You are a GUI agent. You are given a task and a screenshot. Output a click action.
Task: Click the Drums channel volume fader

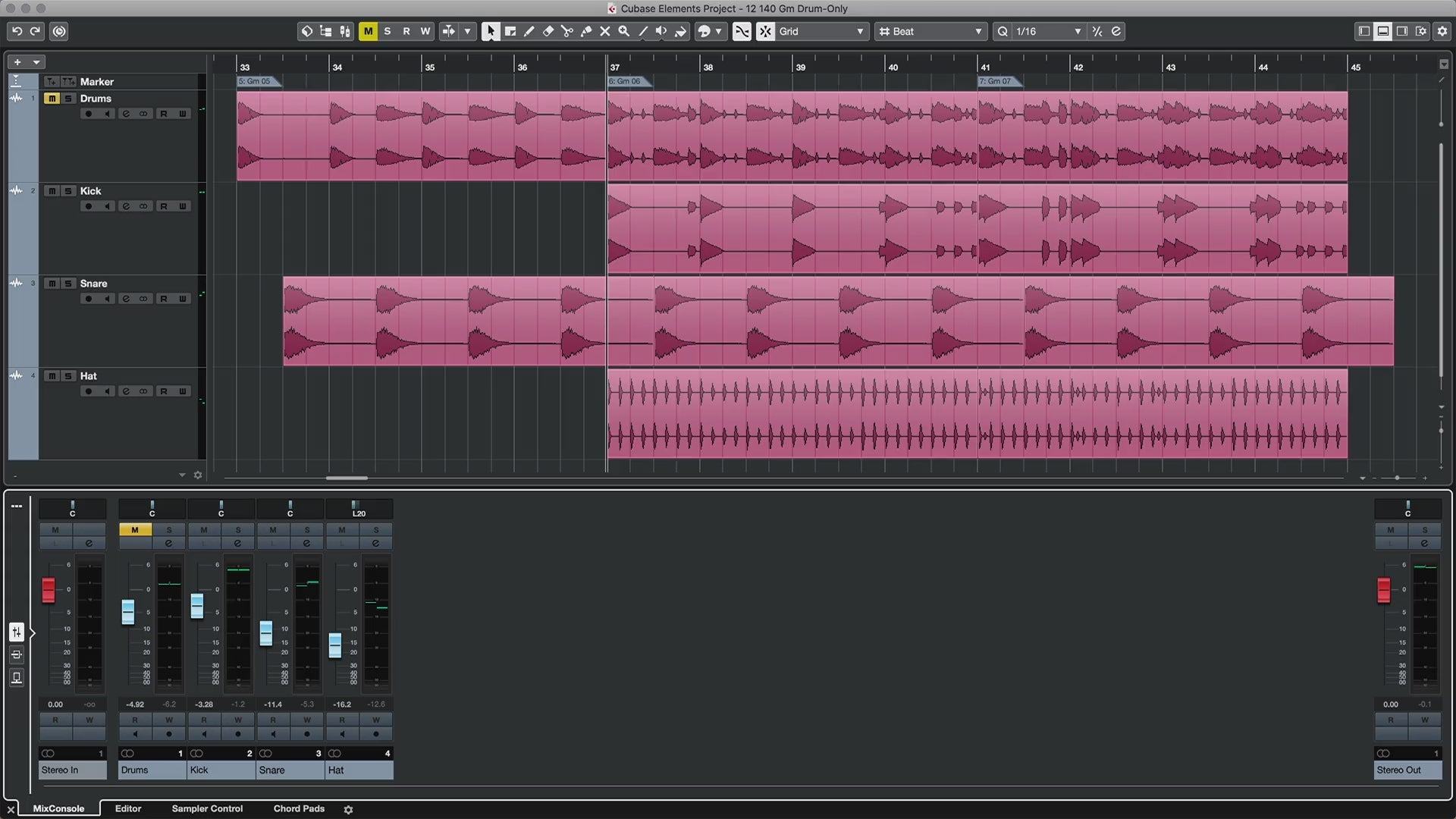pyautogui.click(x=128, y=612)
